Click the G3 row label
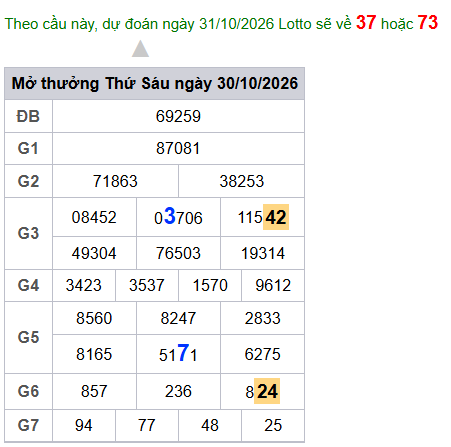This screenshot has width=451, height=447. coord(28,233)
